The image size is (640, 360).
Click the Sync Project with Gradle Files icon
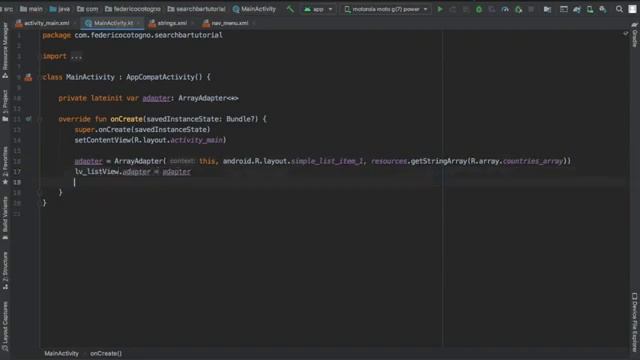577,9
